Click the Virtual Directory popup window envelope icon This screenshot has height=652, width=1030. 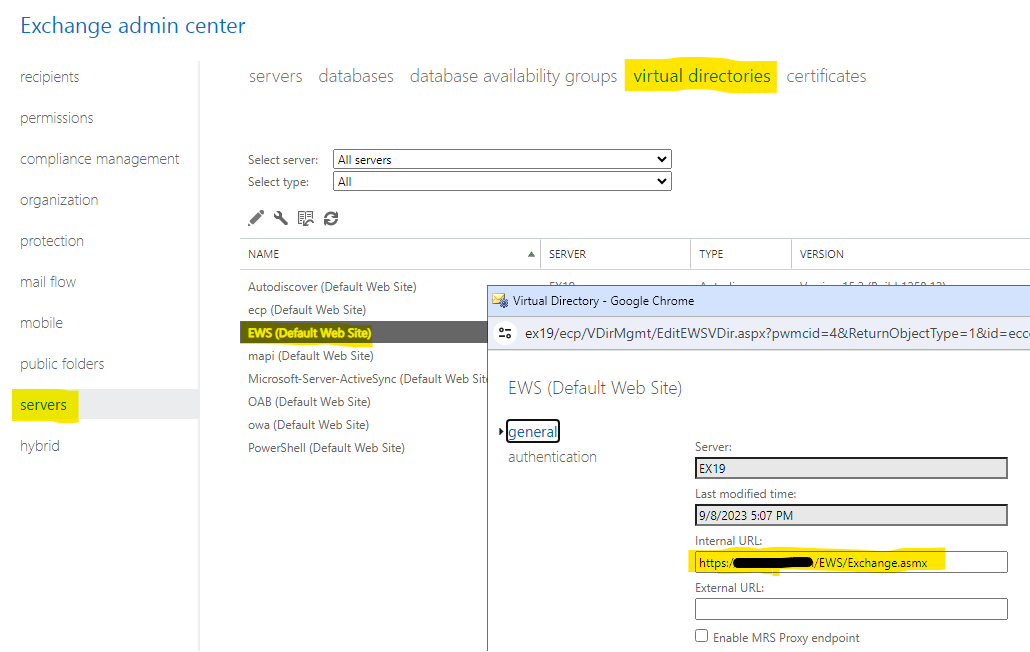500,301
